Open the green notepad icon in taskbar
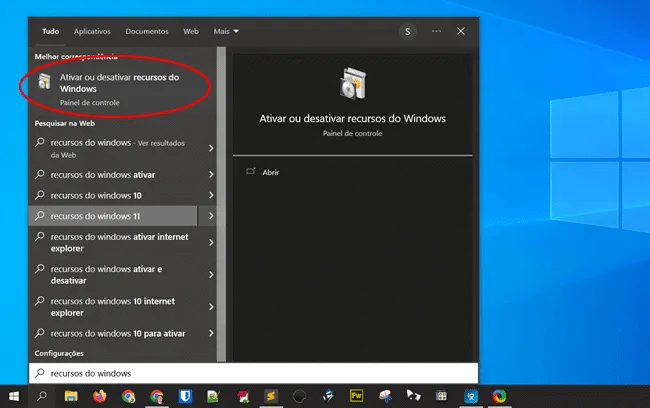This screenshot has width=650, height=408. pos(213,396)
